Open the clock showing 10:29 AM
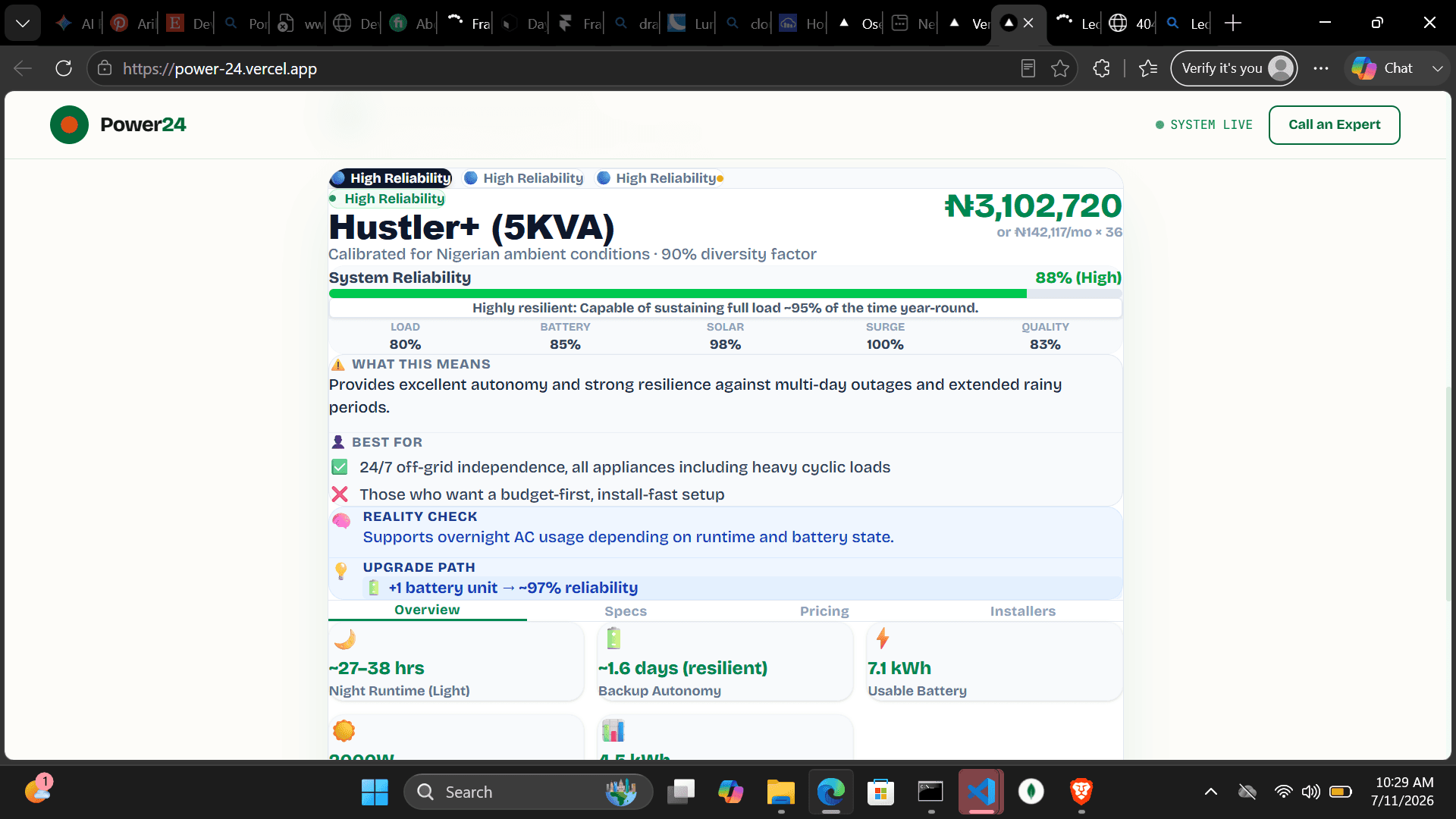 [1404, 792]
